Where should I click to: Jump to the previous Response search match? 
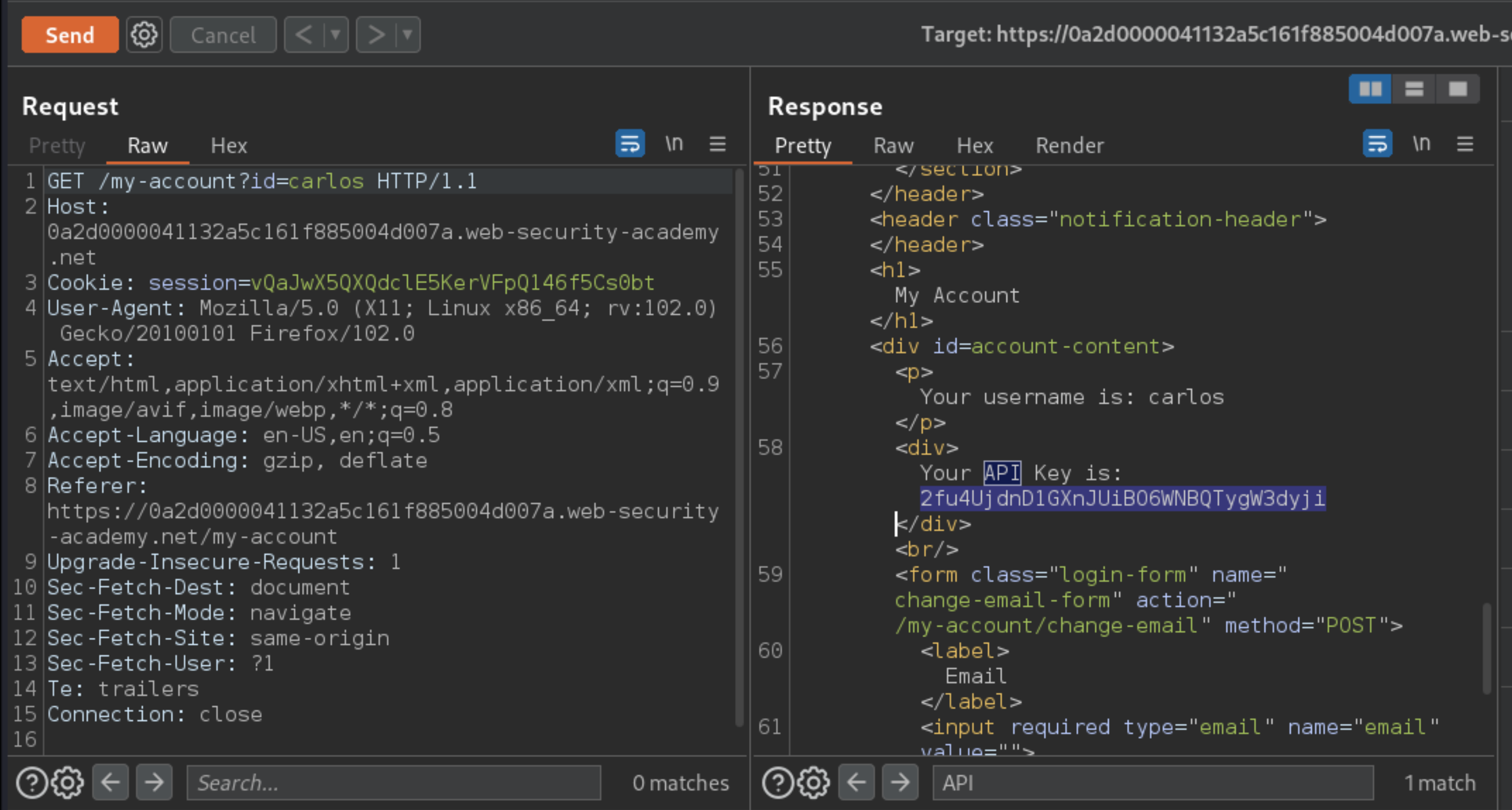[856, 782]
